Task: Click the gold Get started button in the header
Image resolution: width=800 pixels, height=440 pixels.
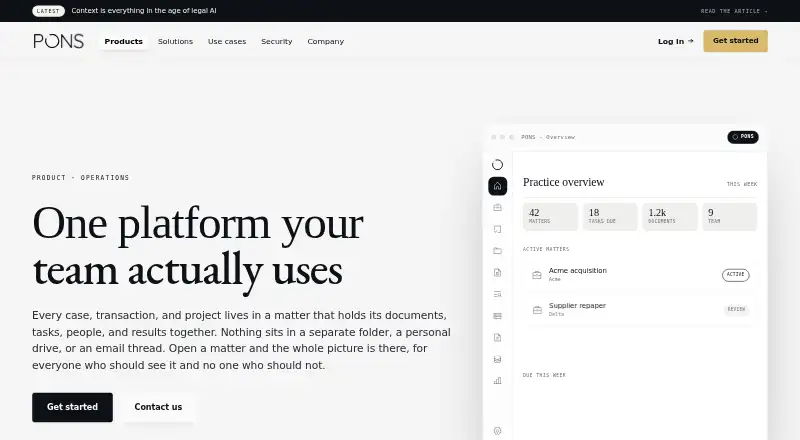Action: [x=735, y=41]
